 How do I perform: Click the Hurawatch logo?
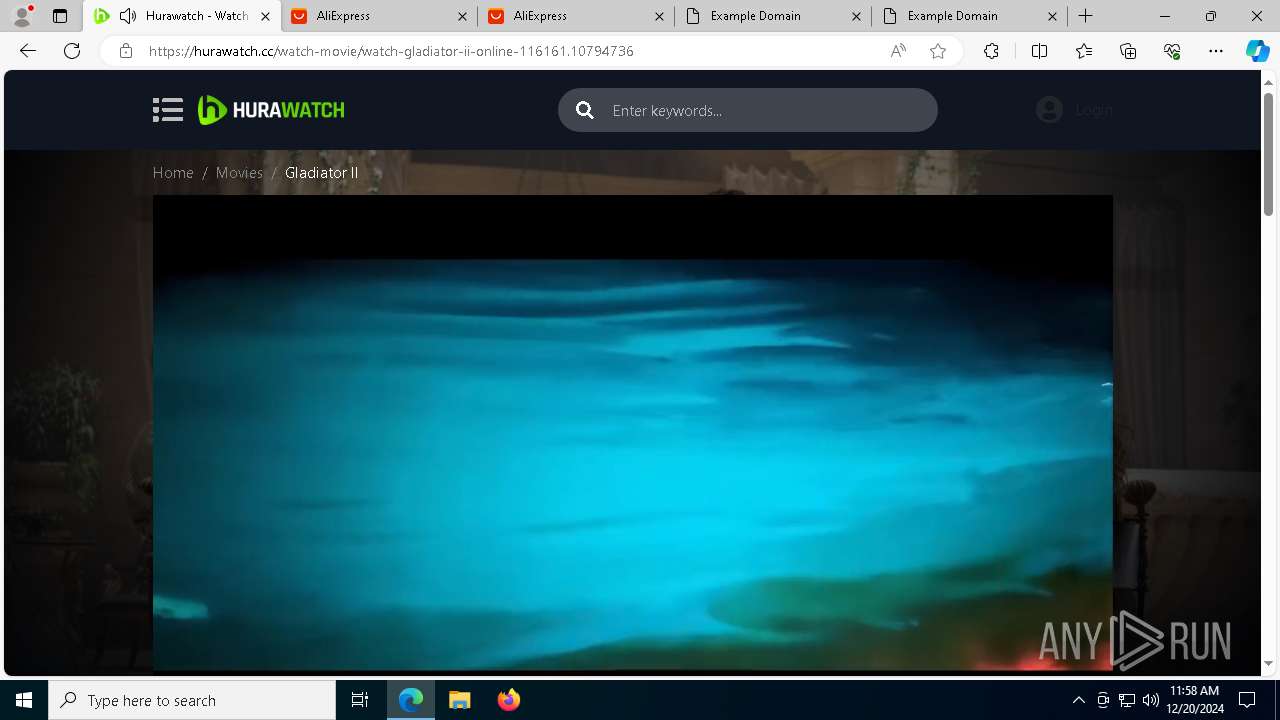(271, 110)
